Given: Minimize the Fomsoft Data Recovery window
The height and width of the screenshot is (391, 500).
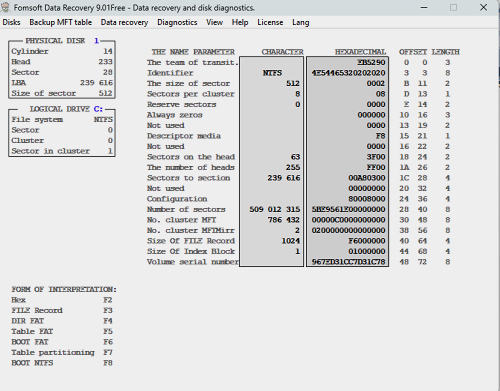Looking at the screenshot, I should 424,7.
